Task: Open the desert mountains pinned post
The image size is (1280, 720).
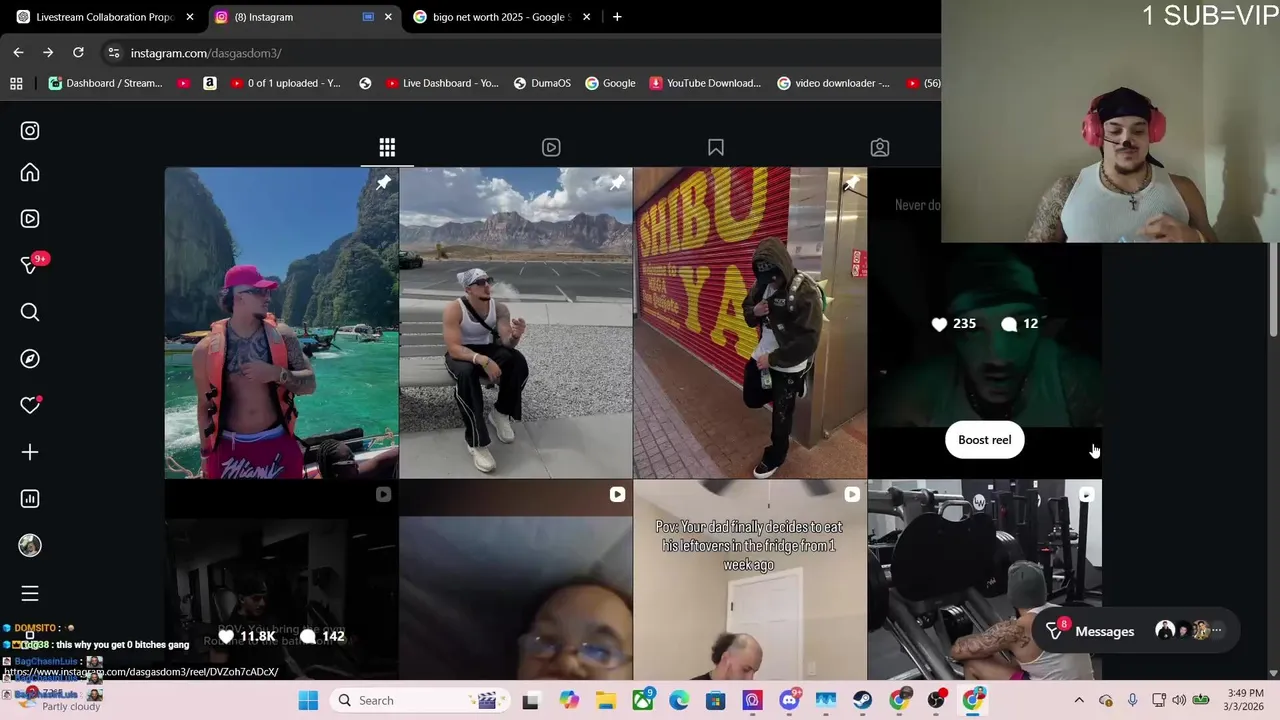Action: click(515, 323)
